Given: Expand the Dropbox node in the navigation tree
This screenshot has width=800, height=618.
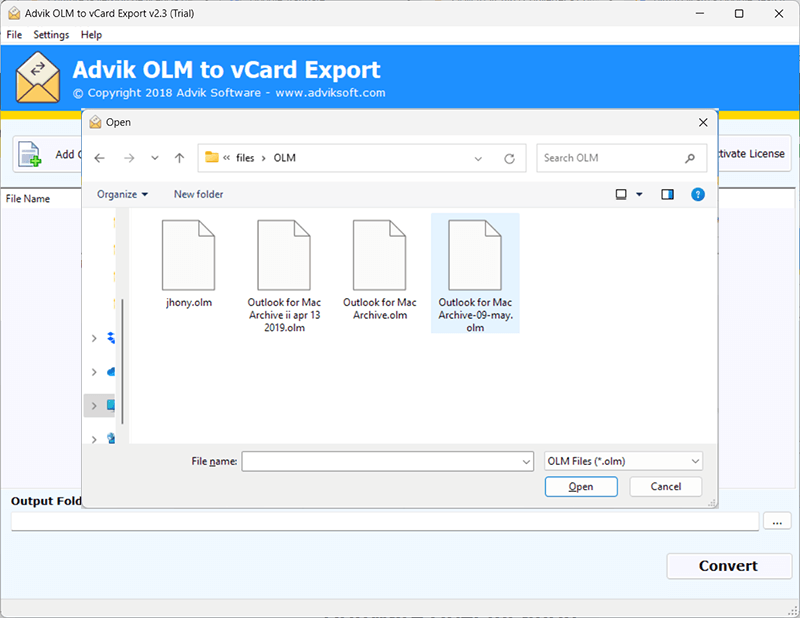Looking at the screenshot, I should [x=94, y=338].
